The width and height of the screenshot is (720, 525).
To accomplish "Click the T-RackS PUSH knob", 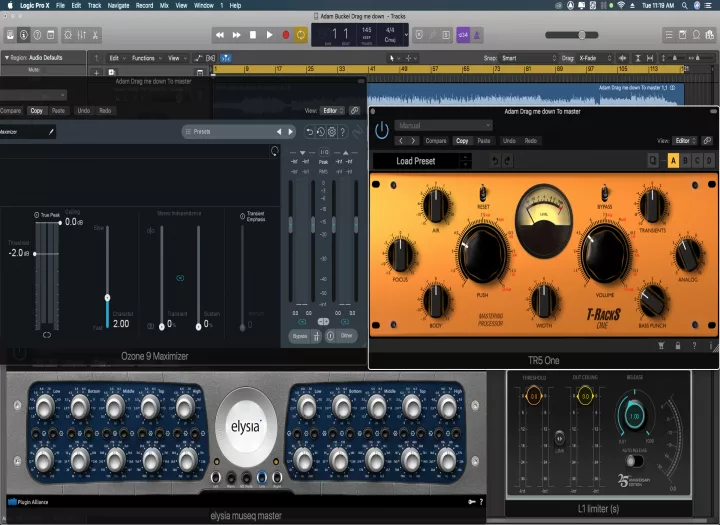I will (483, 253).
